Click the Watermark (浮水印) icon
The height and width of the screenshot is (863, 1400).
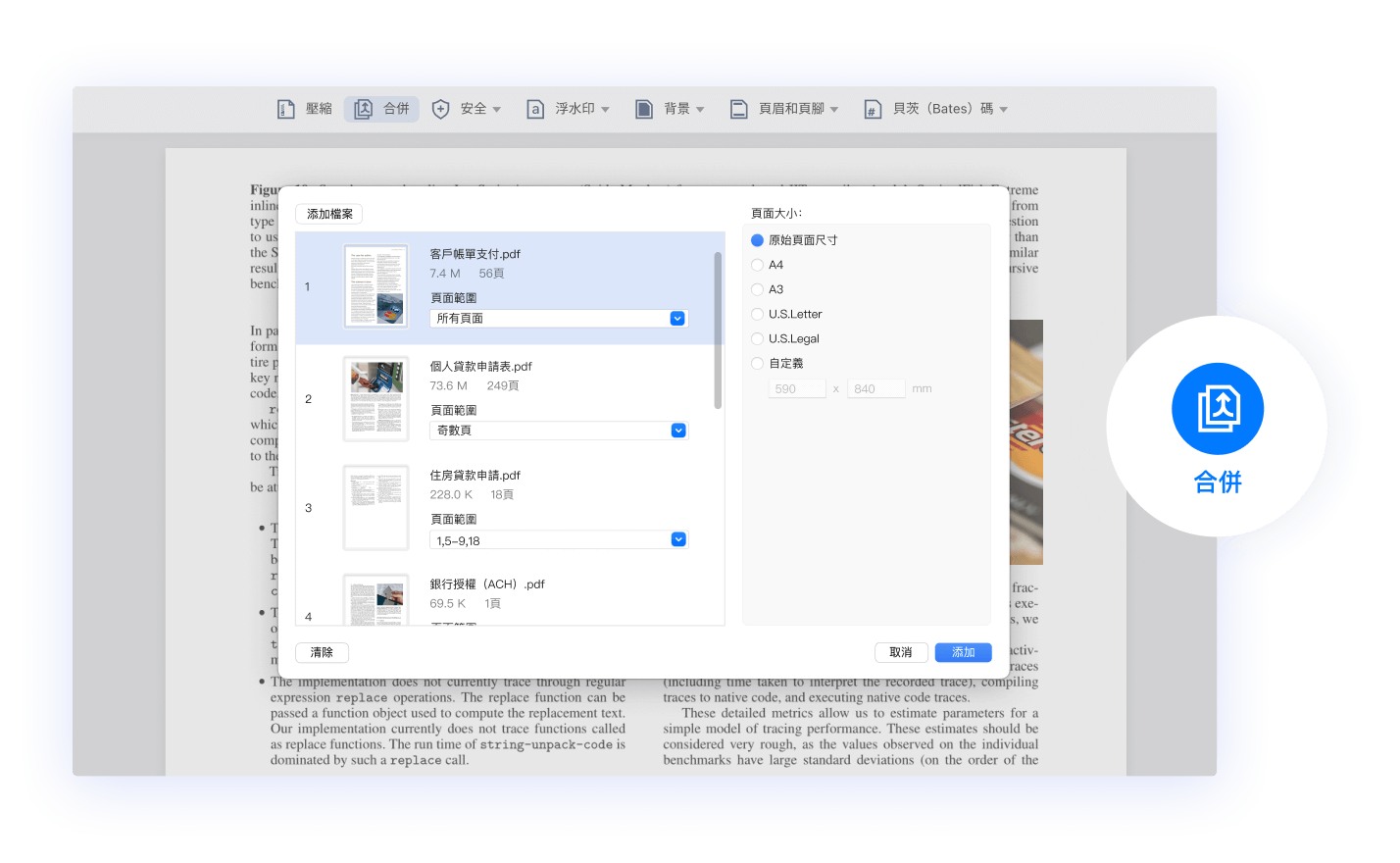(x=535, y=109)
